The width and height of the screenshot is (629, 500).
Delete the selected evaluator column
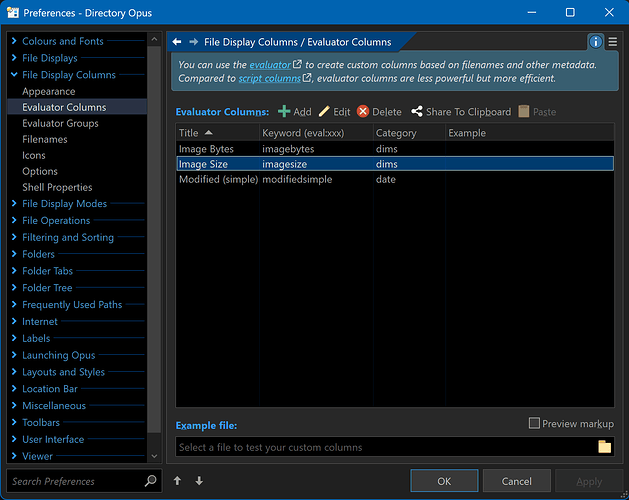pyautogui.click(x=379, y=112)
